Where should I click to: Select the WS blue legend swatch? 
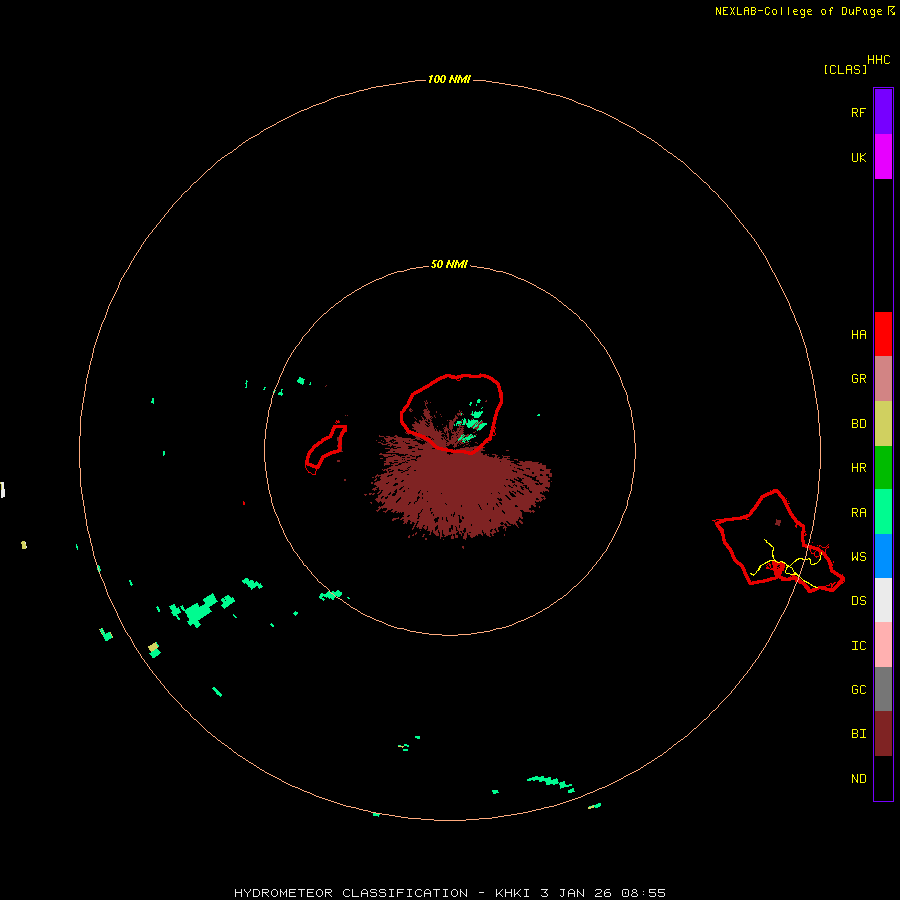tap(883, 556)
